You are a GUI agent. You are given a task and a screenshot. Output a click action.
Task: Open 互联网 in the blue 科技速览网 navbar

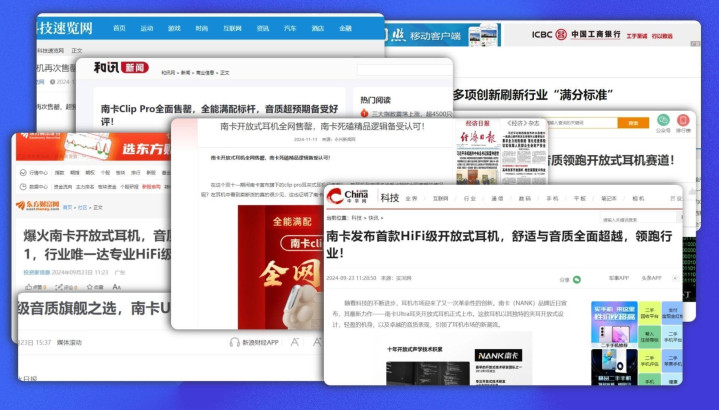[x=232, y=28]
